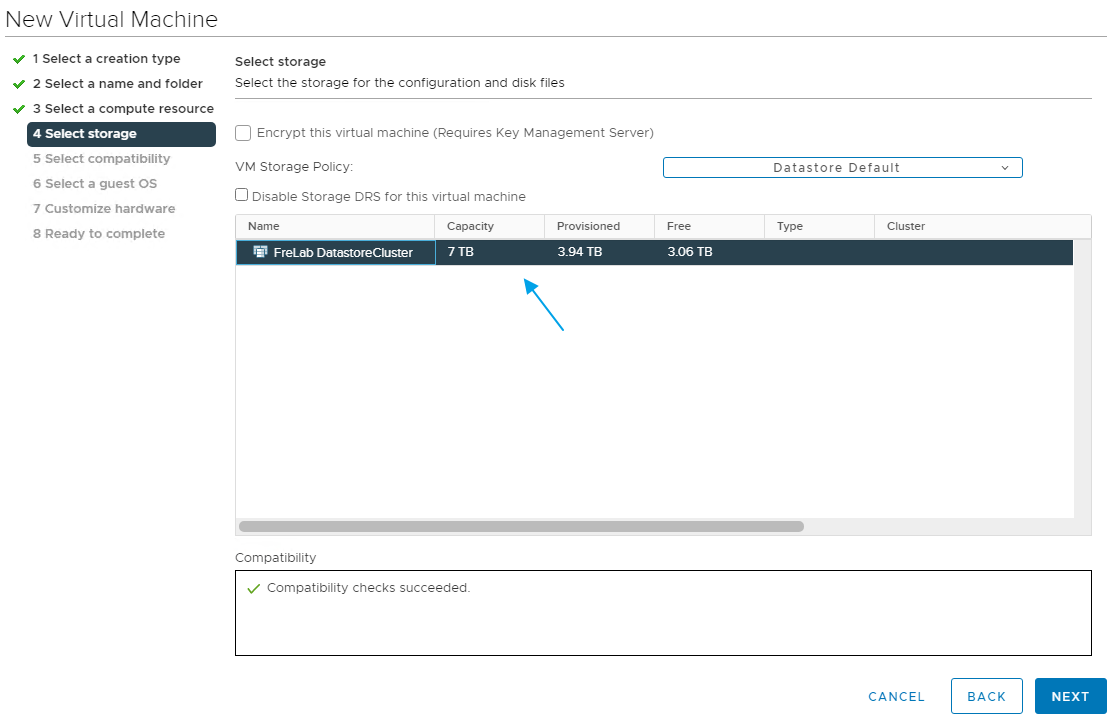Open the VM Storage Policy dropdown
The image size is (1117, 722).
point(842,168)
